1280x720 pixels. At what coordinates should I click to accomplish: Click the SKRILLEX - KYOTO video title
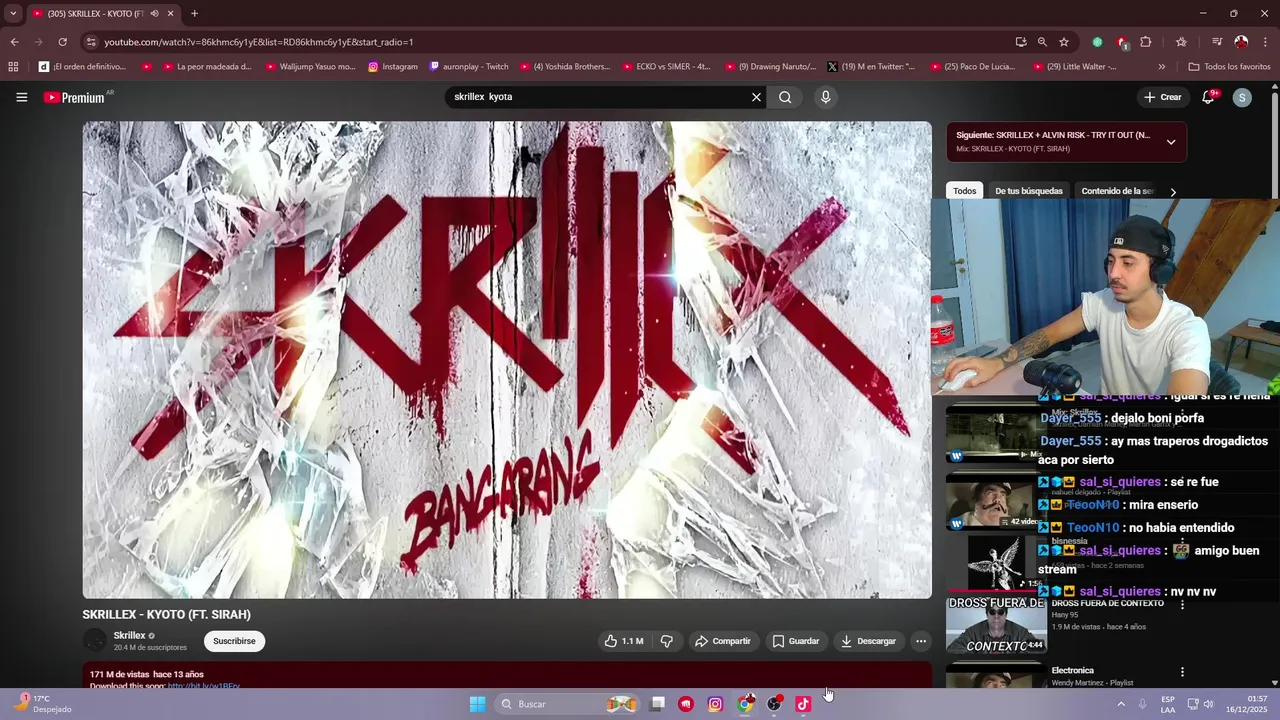(x=166, y=614)
